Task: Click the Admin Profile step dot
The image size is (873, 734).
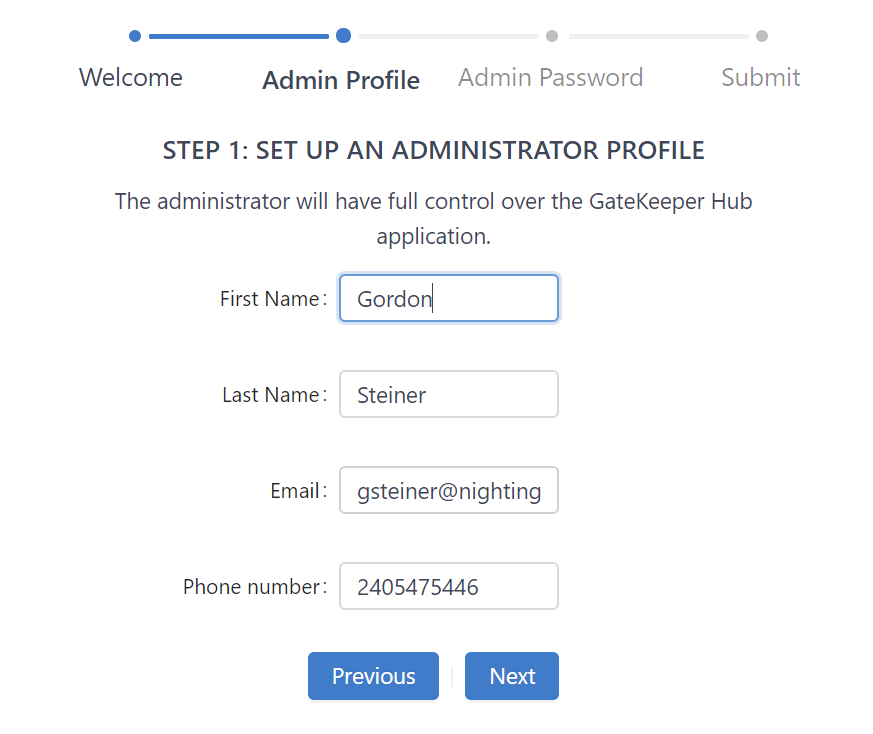Action: [343, 36]
